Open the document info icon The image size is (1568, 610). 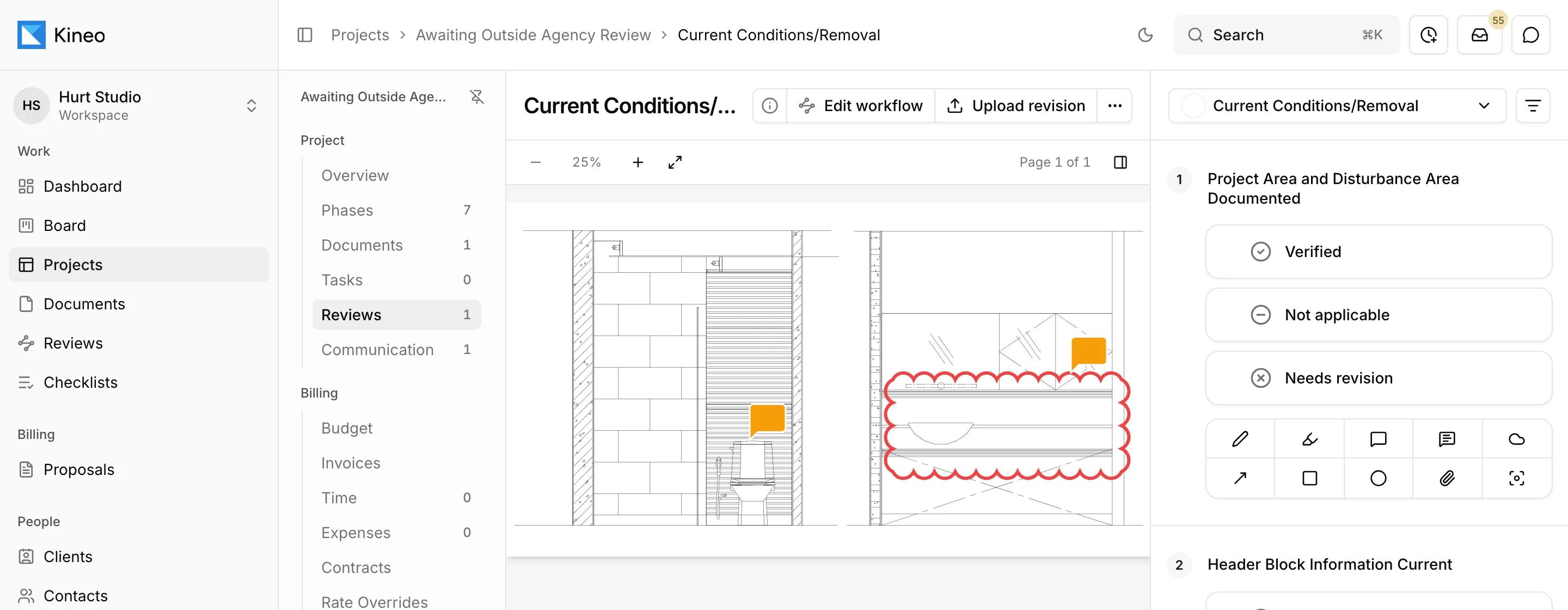pos(769,106)
